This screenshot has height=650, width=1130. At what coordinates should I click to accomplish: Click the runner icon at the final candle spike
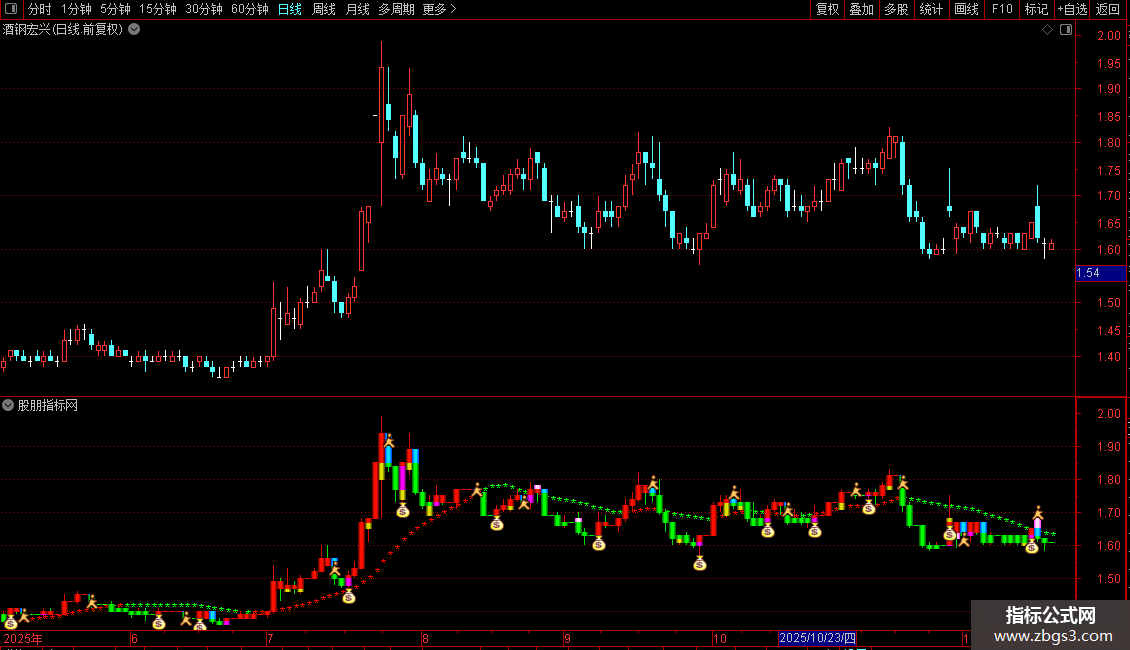(1038, 513)
